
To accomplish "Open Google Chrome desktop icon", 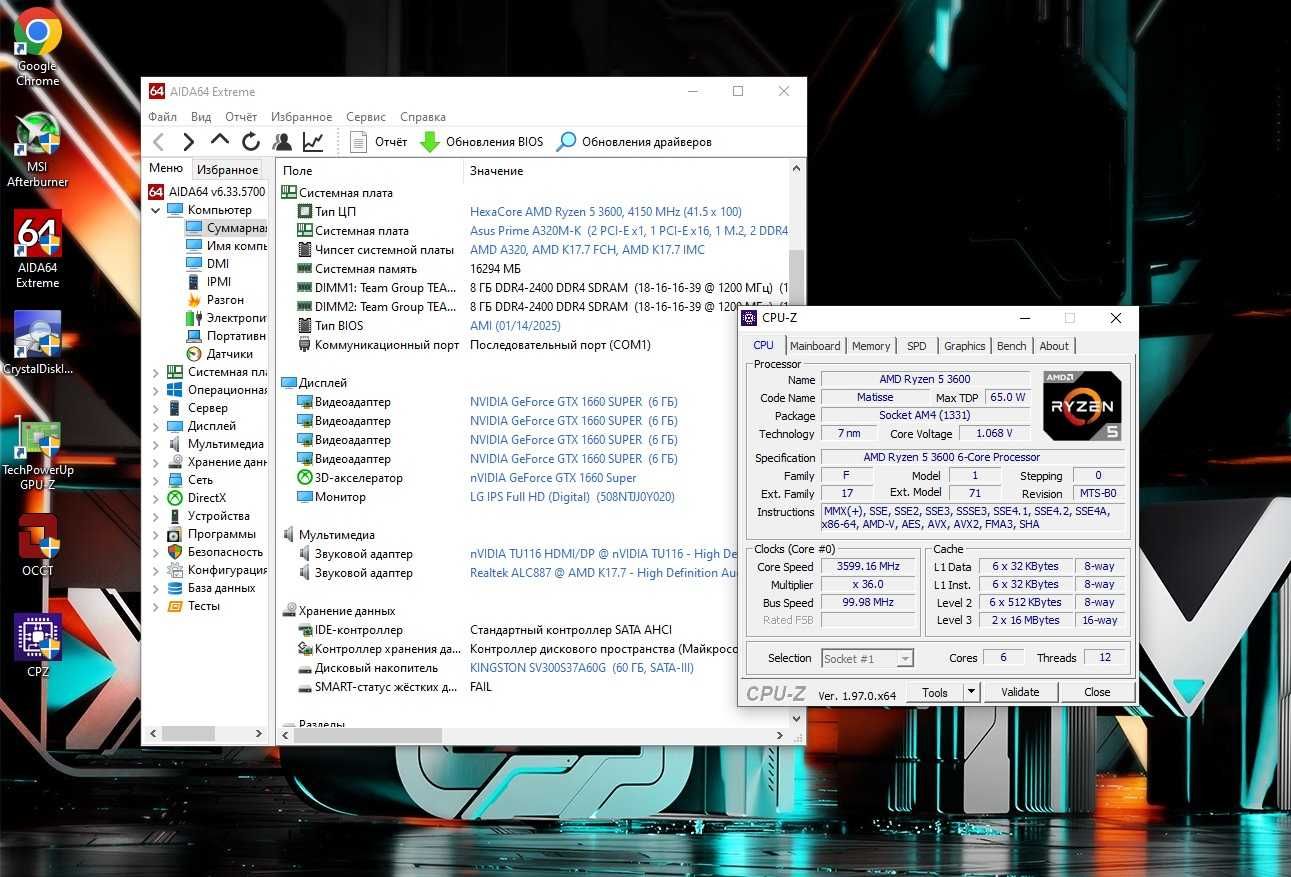I will coord(38,47).
